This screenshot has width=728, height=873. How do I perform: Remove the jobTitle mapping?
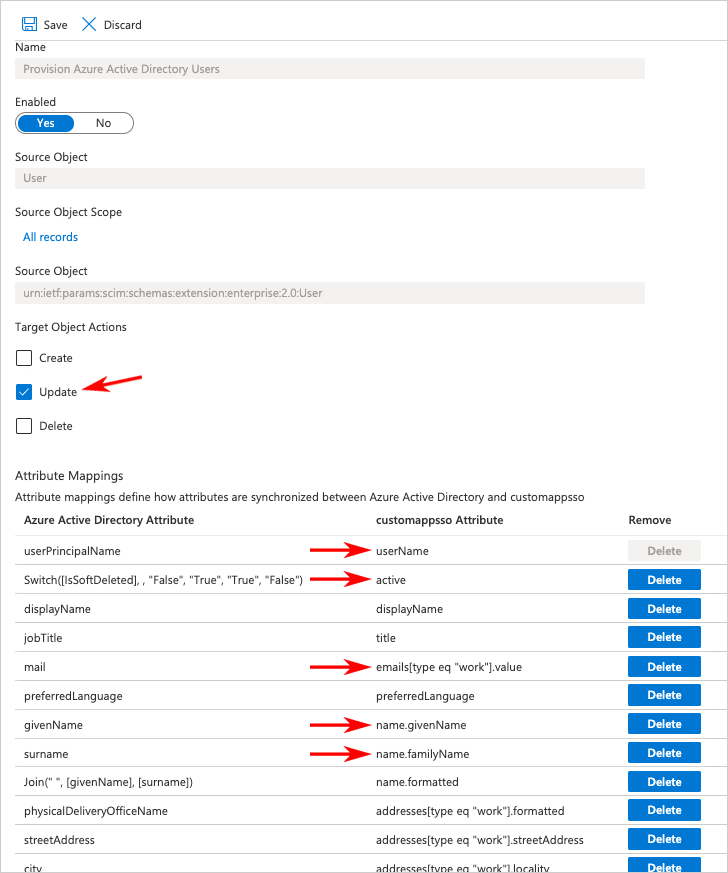point(664,637)
